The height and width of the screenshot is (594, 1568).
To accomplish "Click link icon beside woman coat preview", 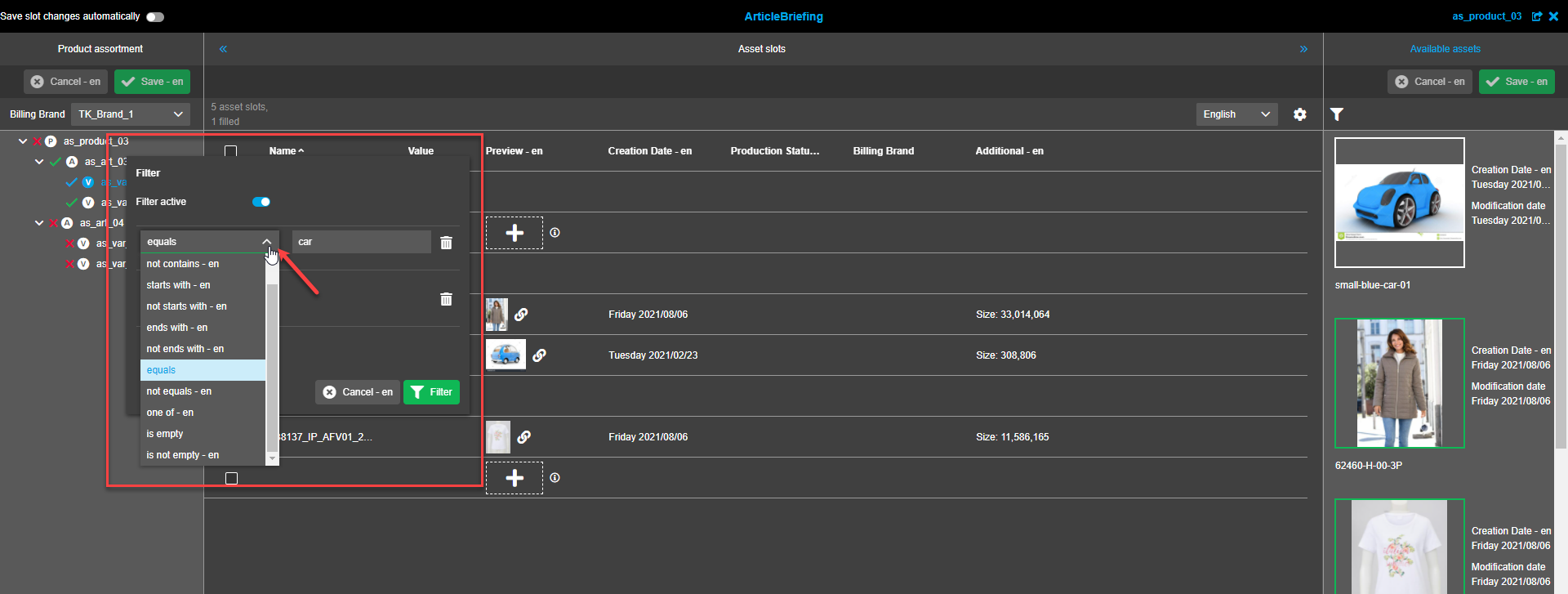I will [x=521, y=315].
